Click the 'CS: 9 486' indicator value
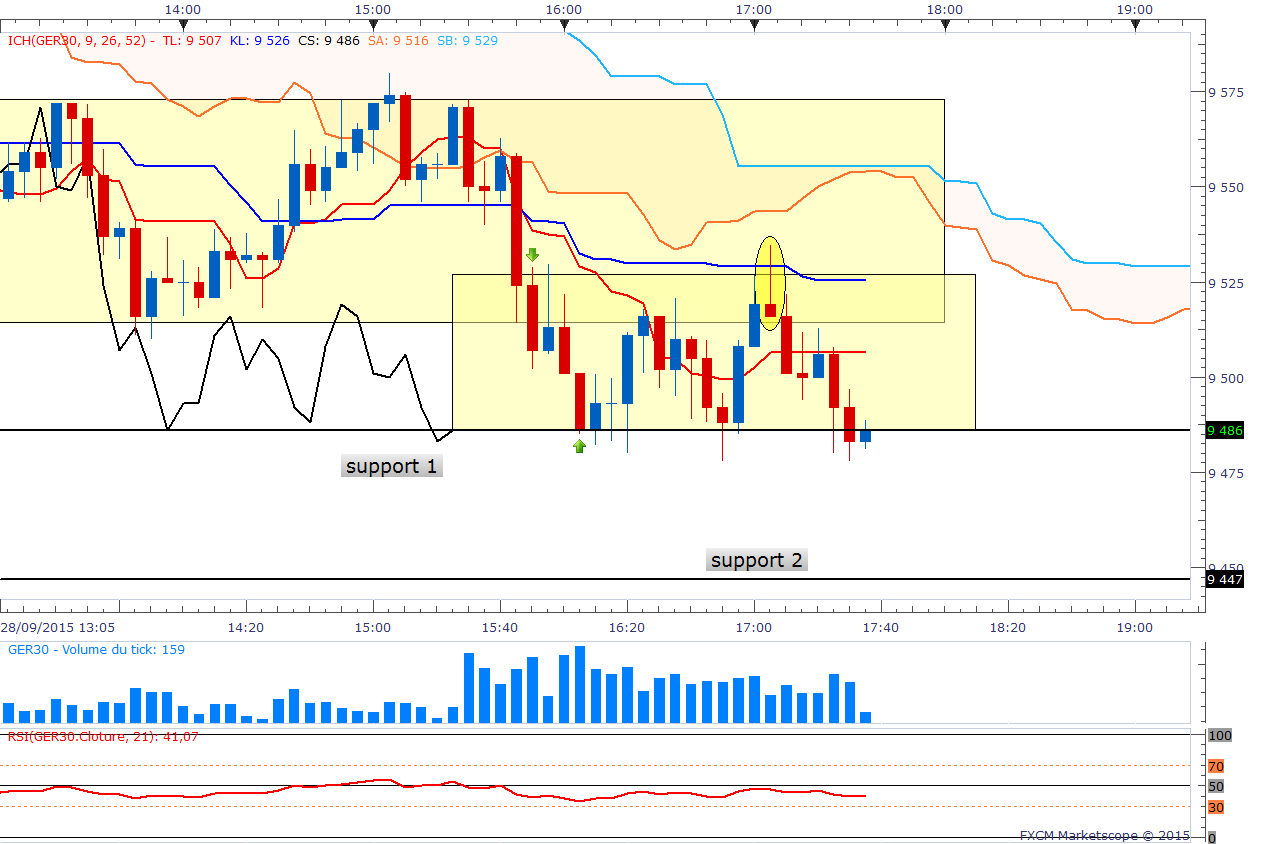The image size is (1263, 844). (x=329, y=41)
